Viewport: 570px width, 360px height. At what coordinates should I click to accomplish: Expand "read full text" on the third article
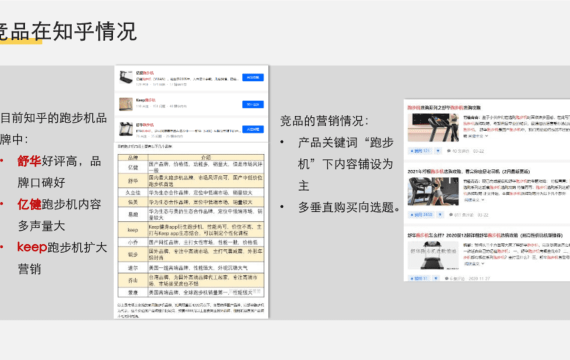click(x=474, y=264)
